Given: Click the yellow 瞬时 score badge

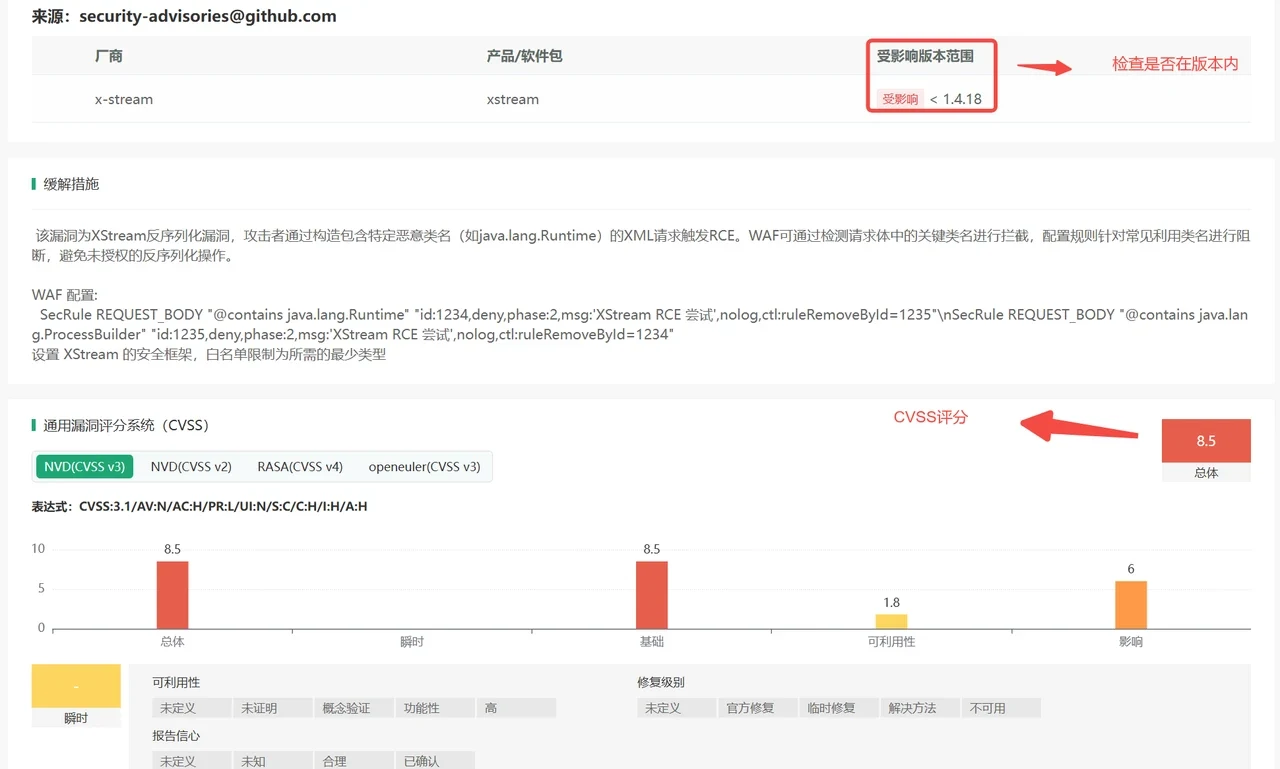Looking at the screenshot, I should pyautogui.click(x=76, y=686).
